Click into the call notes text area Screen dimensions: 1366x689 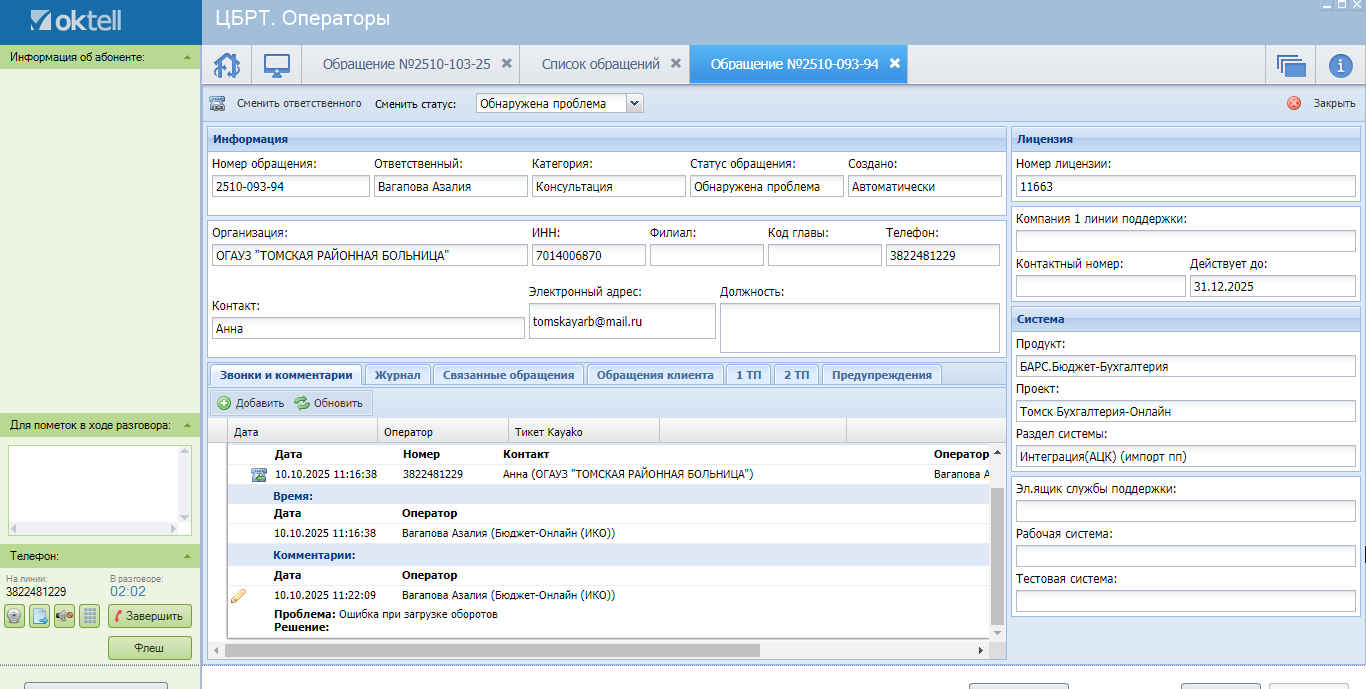[x=93, y=483]
